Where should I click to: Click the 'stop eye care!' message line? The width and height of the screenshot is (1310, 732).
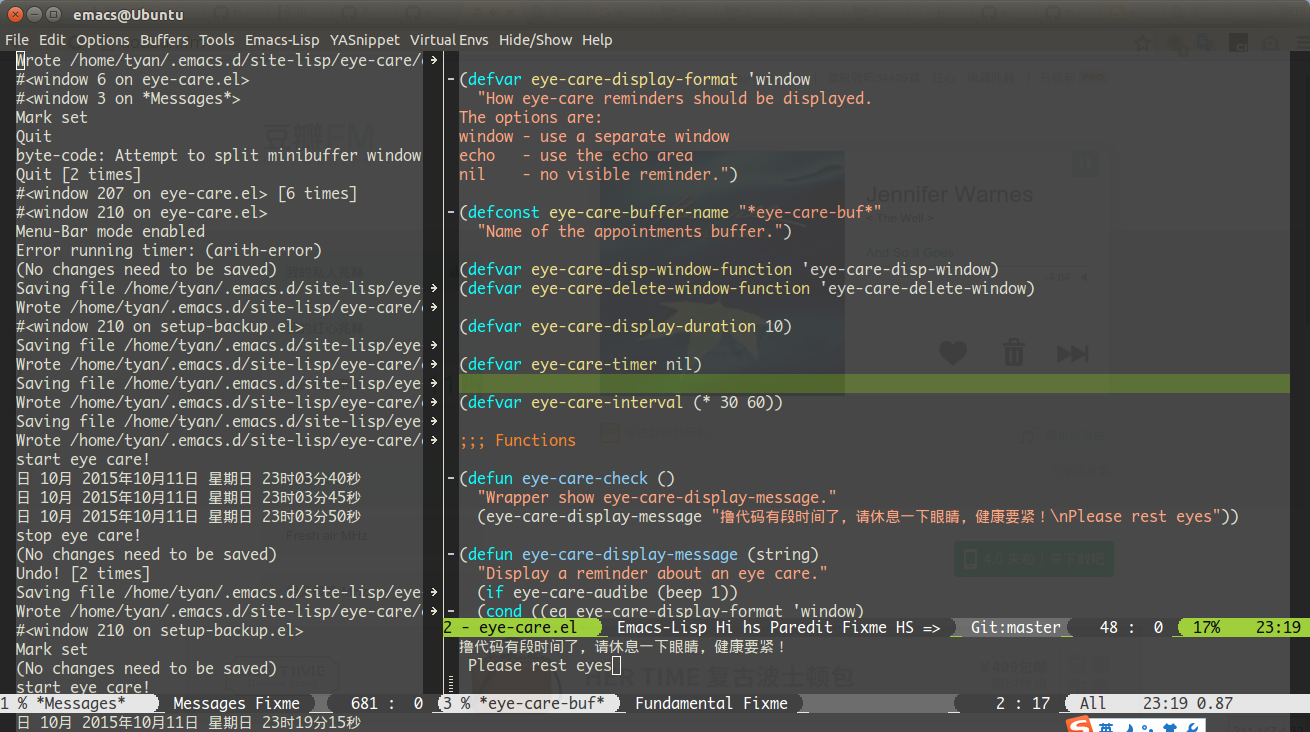click(x=79, y=535)
